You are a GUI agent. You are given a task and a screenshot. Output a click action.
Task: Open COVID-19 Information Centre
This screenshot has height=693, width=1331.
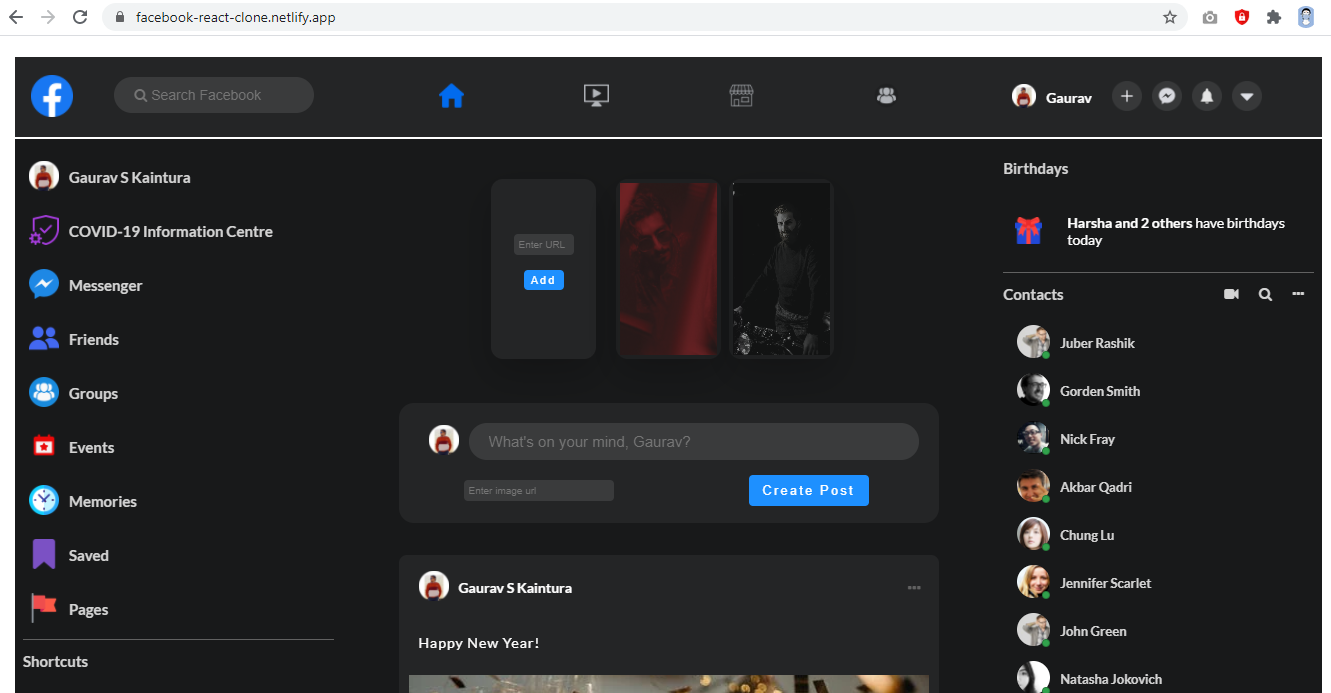pyautogui.click(x=151, y=231)
